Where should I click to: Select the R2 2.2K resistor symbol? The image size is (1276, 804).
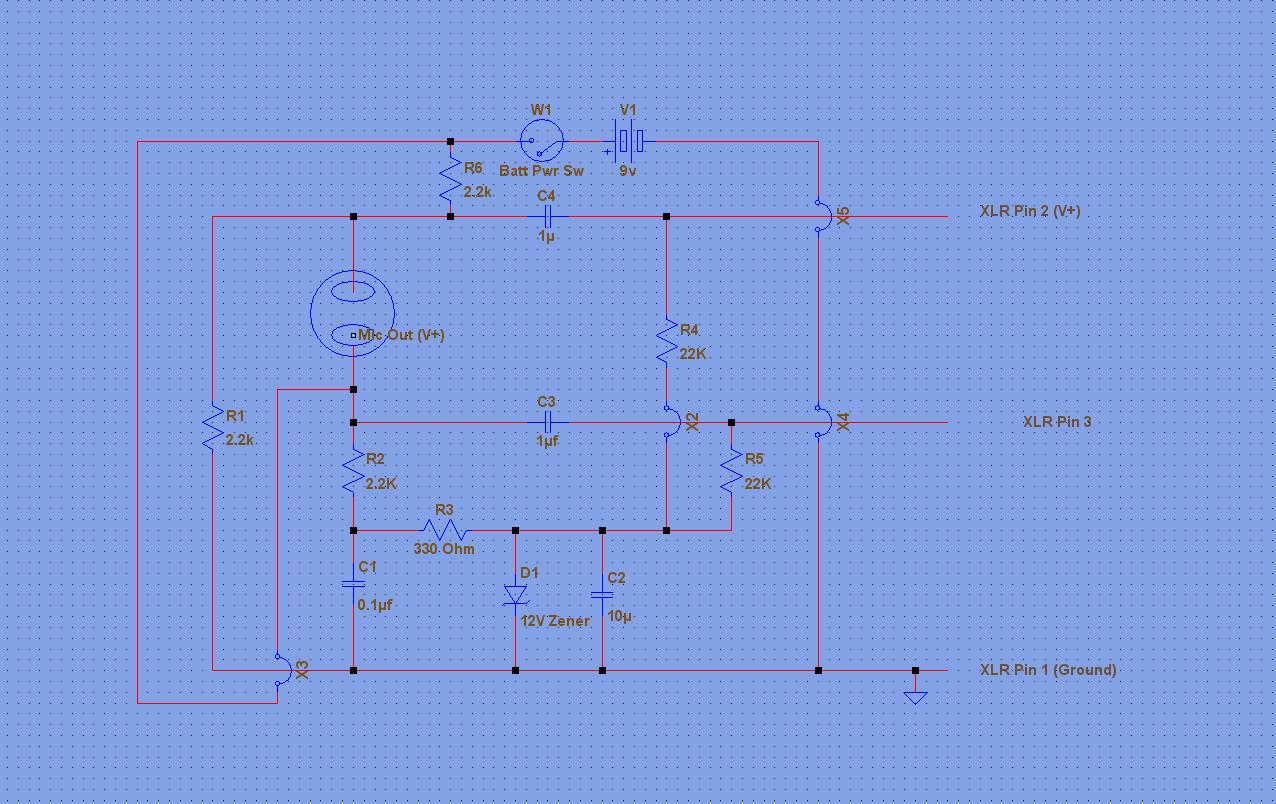353,472
